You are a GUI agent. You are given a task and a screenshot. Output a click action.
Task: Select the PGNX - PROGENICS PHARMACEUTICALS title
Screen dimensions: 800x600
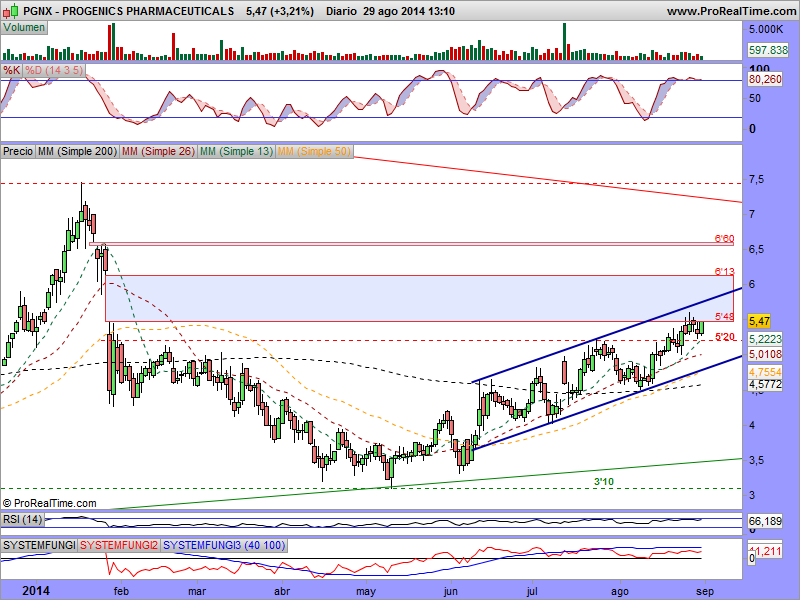[129, 11]
